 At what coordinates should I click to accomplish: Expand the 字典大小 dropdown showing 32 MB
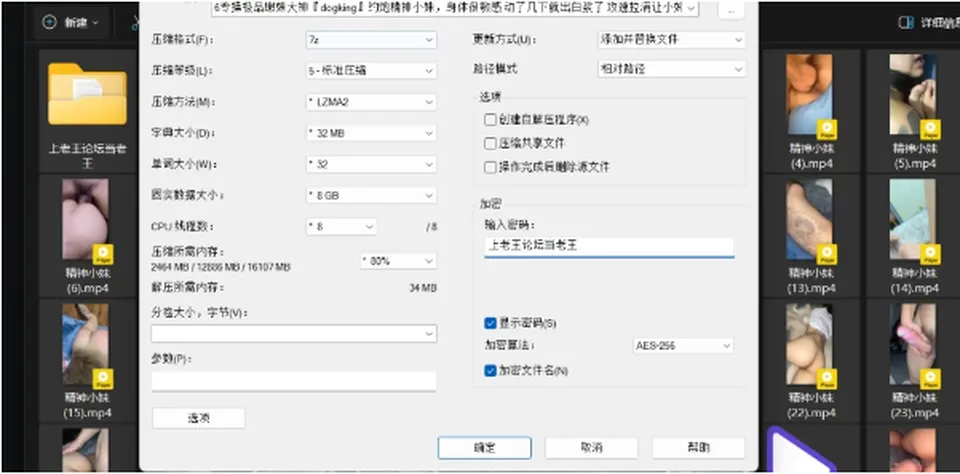(x=371, y=133)
